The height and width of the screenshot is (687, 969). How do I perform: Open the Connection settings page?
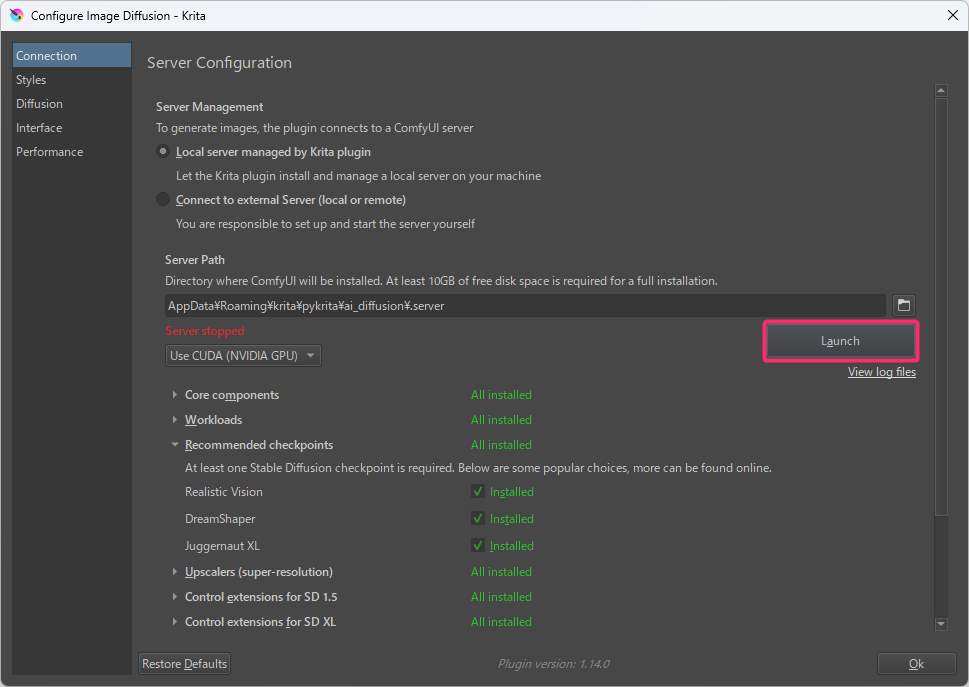[x=72, y=55]
